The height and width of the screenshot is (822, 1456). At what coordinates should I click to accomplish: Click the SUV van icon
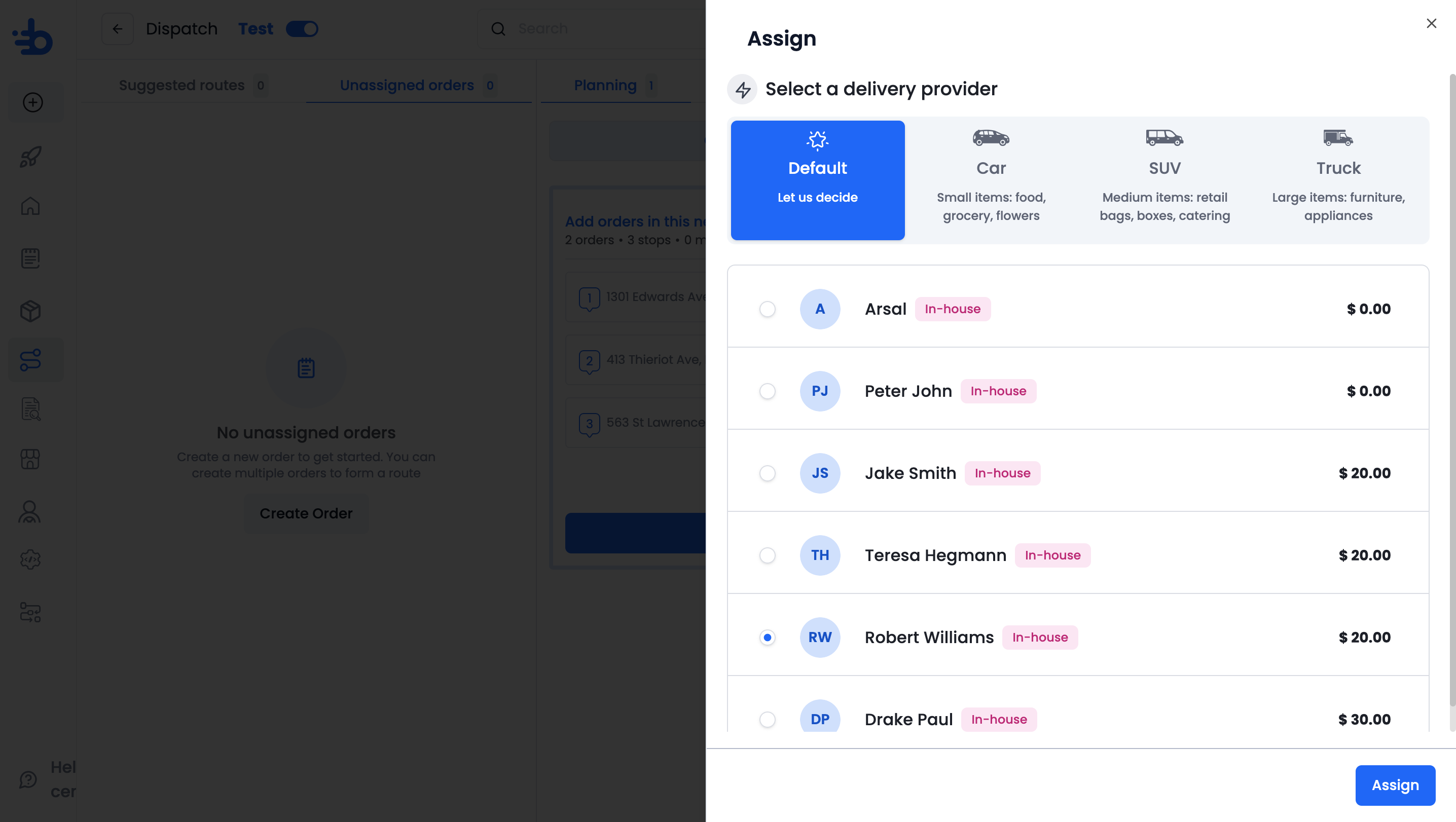tap(1164, 137)
